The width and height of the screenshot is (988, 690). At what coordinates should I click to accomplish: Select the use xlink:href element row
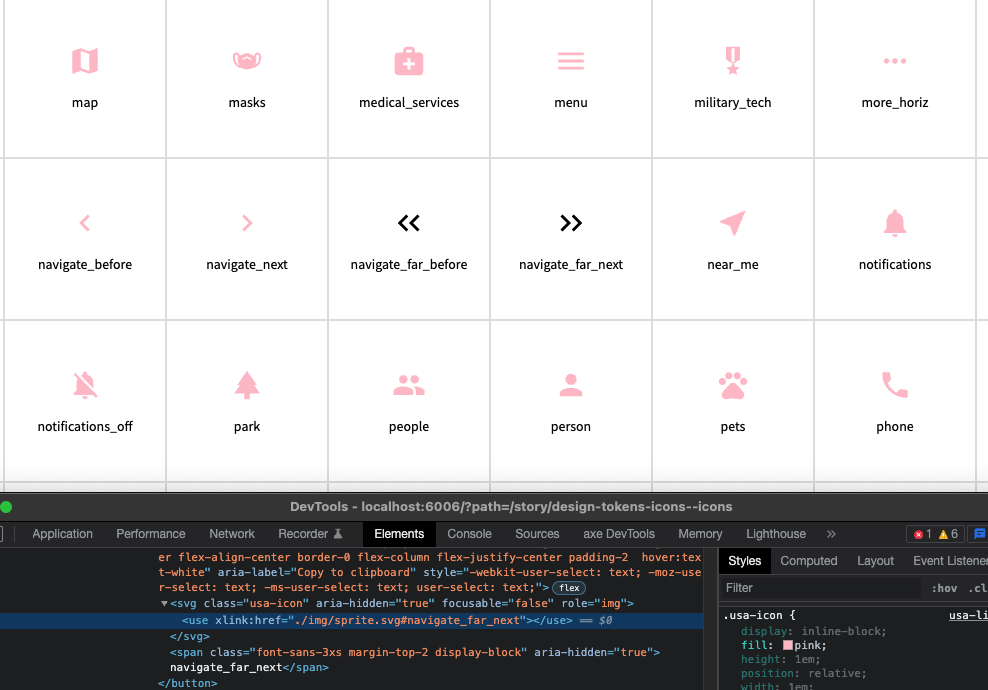(352, 621)
